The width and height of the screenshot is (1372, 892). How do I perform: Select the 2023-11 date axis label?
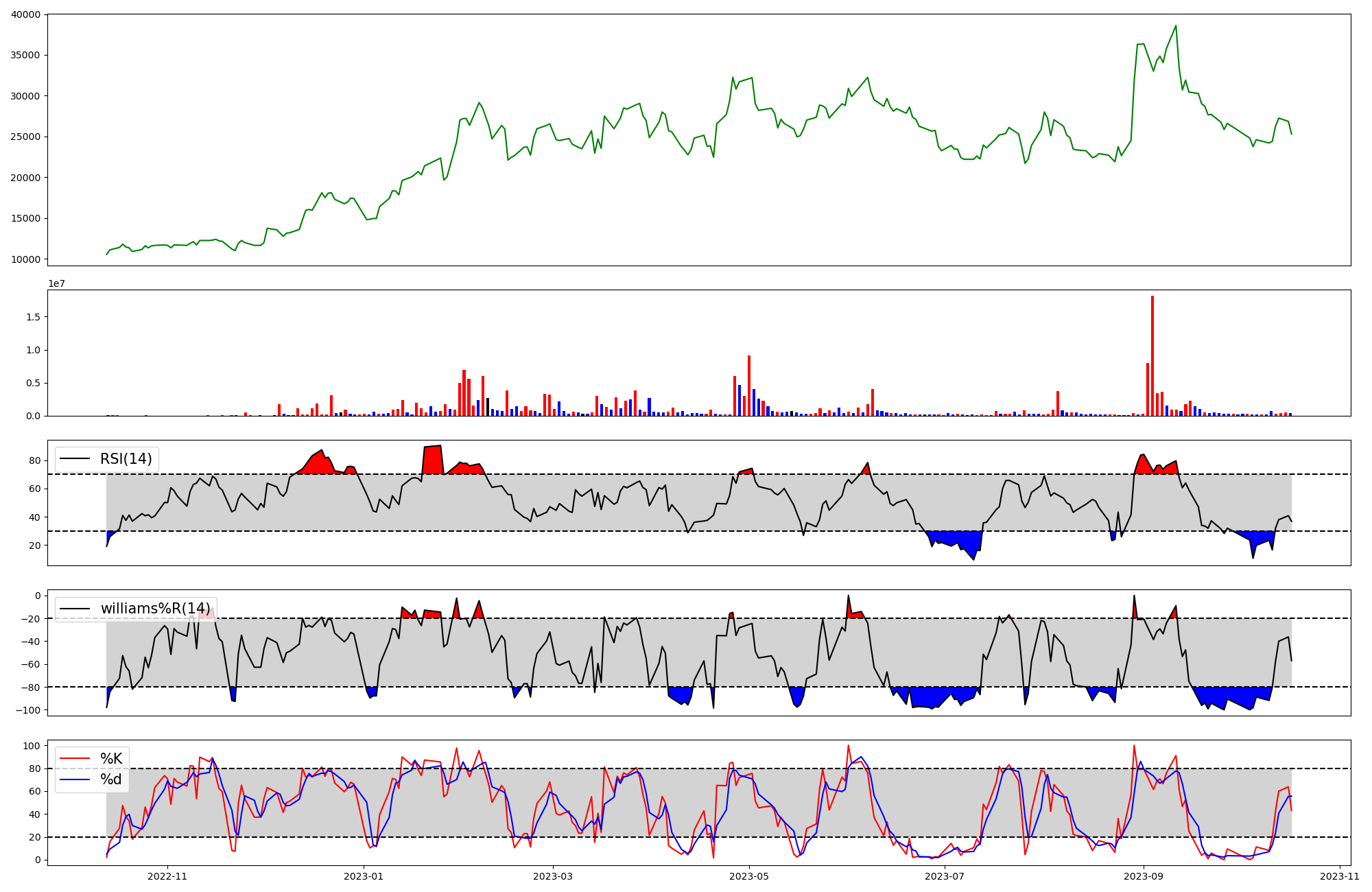(1339, 876)
